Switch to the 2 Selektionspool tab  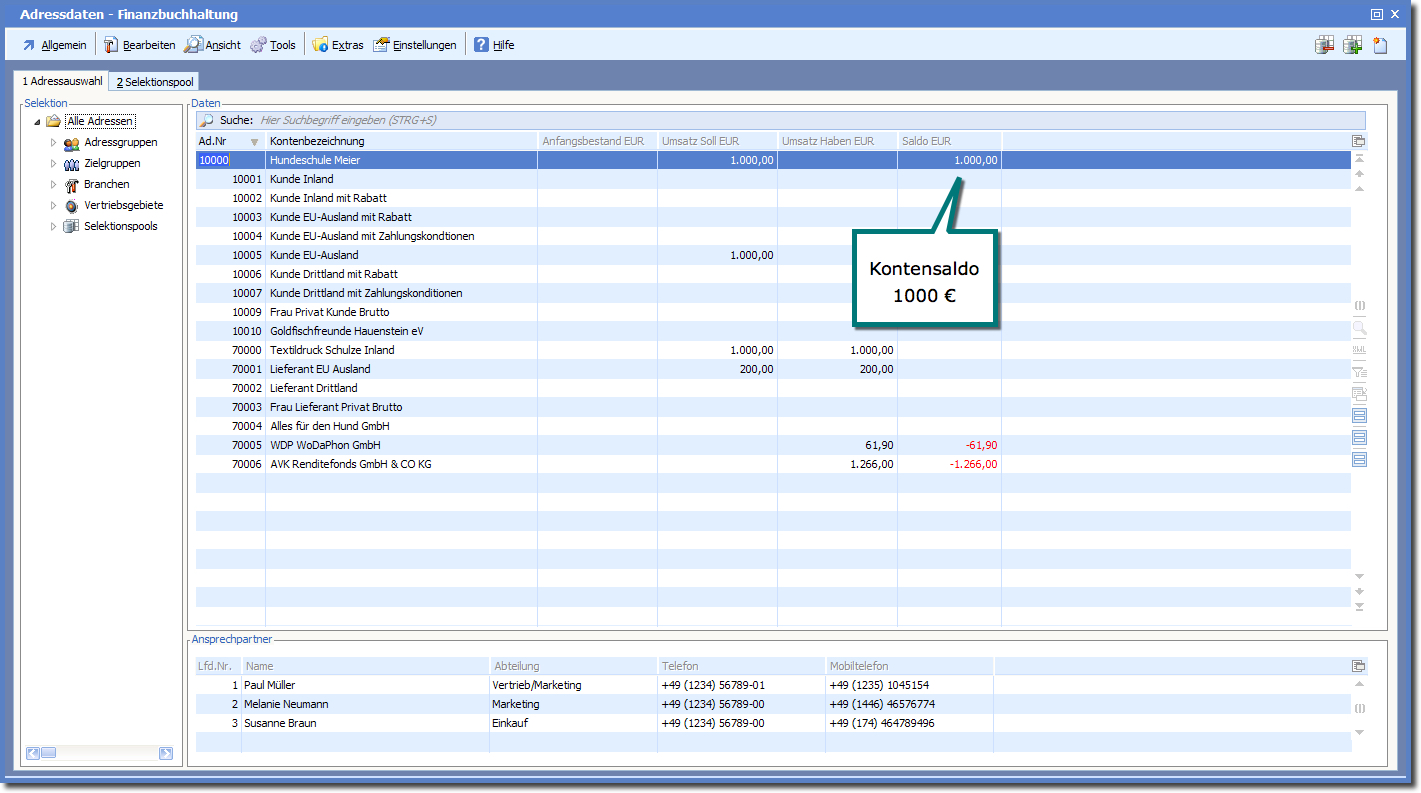(155, 82)
